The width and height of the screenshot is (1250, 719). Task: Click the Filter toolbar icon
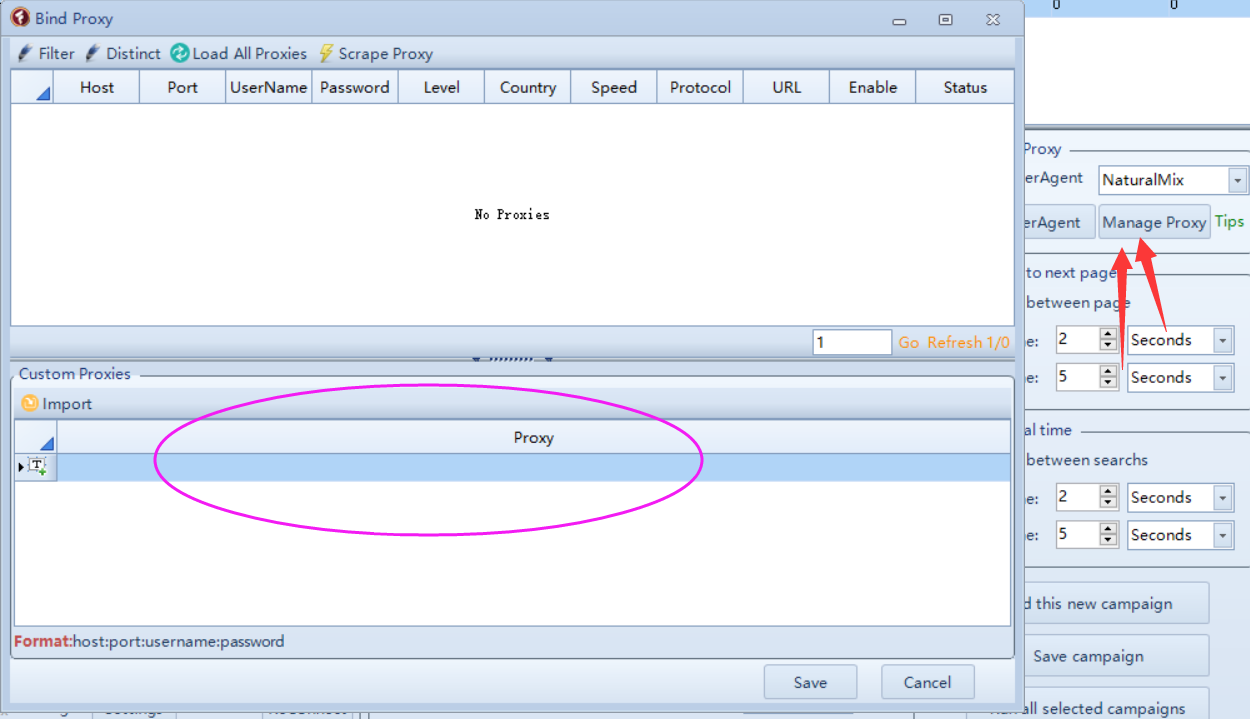point(25,54)
